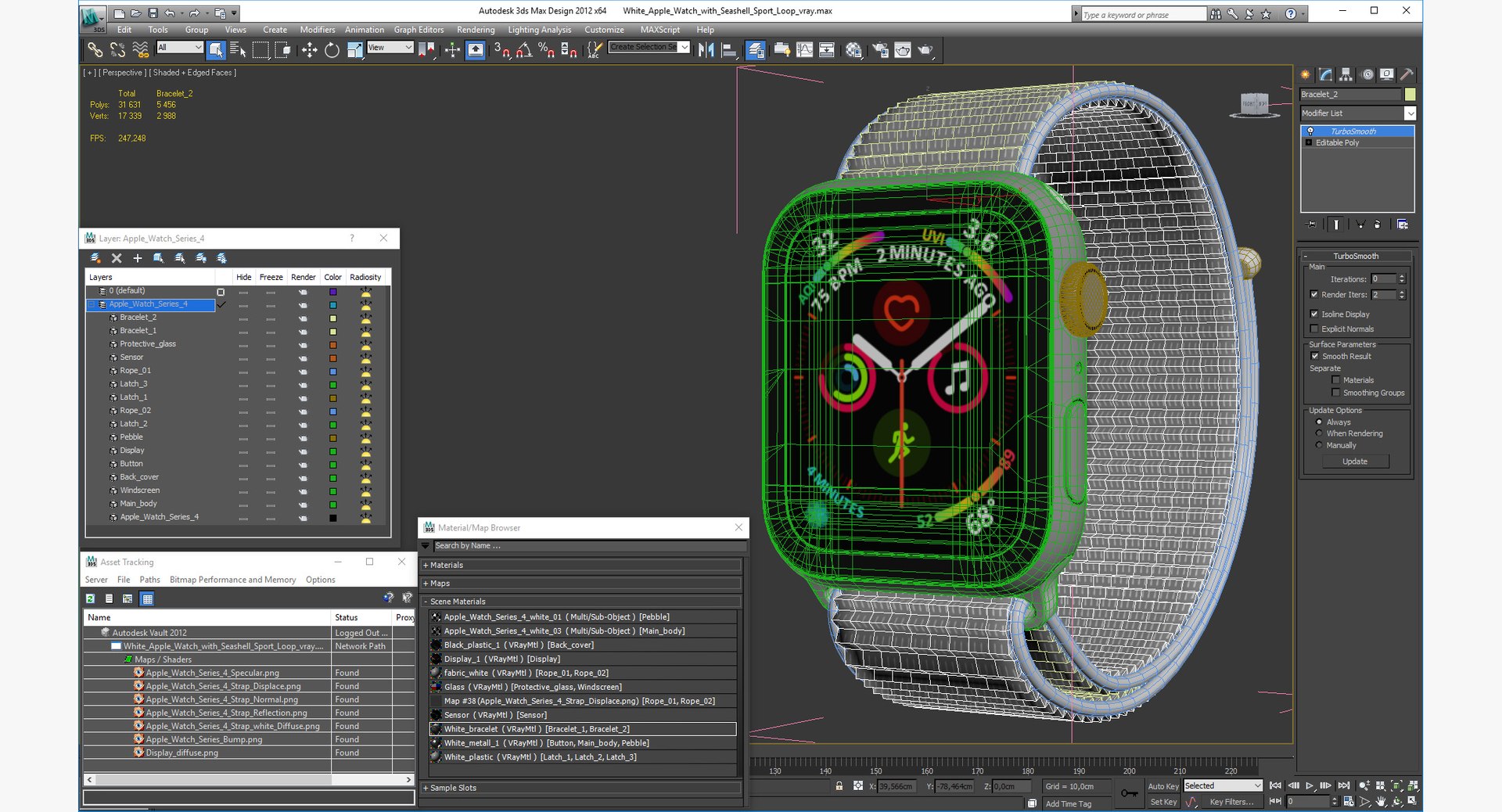
Task: Click Pin Stack icon under modifier stack
Action: [1312, 225]
